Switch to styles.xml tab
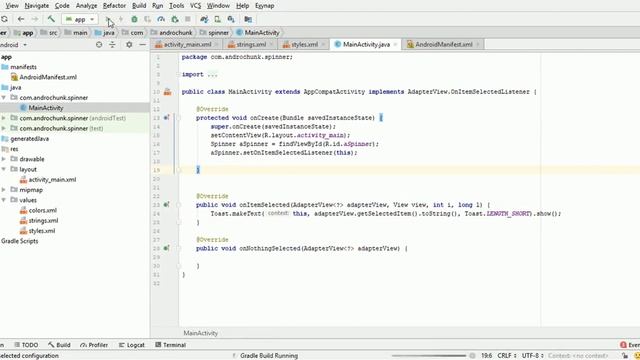Viewport: 640px width, 360px height. tap(304, 44)
